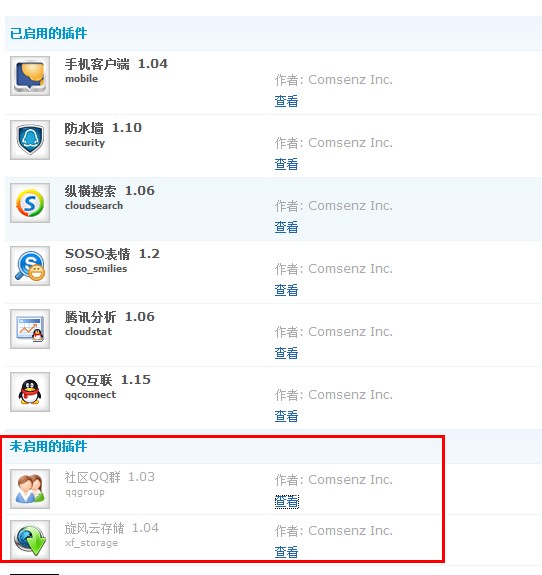Click the 纵横搜索 cloudsearch icon
Screen dimensions: 542x575
[x=30, y=203]
